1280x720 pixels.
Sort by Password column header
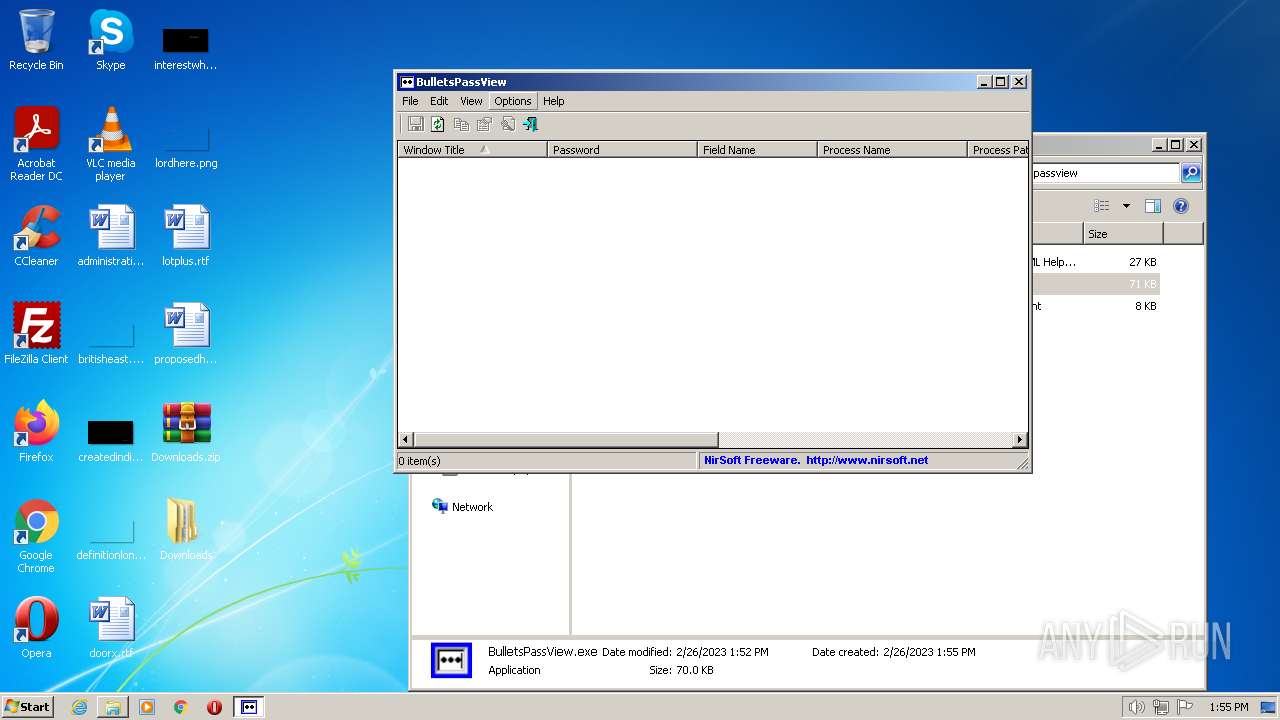tap(622, 149)
